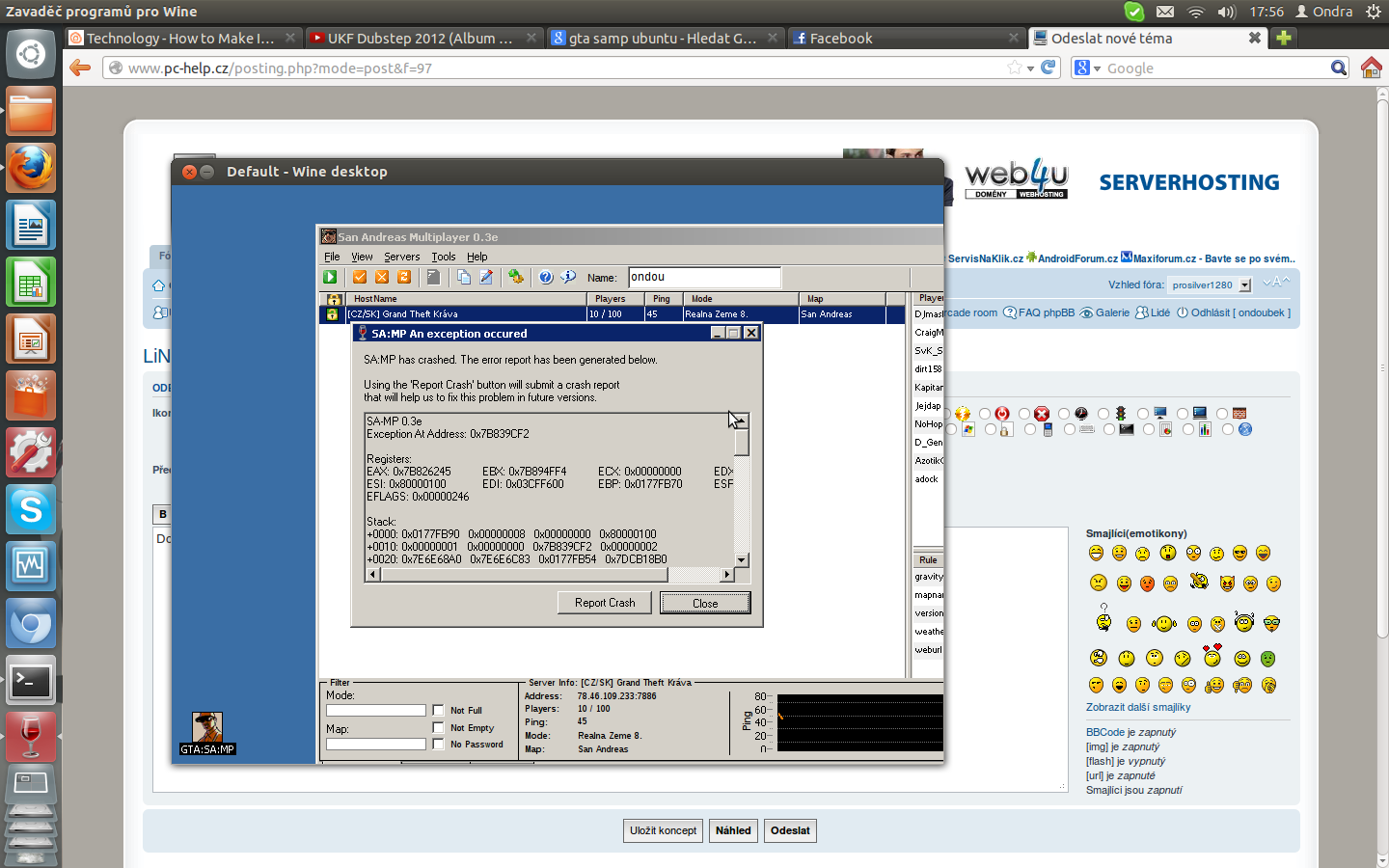
Task: Open Terminal from the Ubuntu launcher
Action: (x=31, y=681)
